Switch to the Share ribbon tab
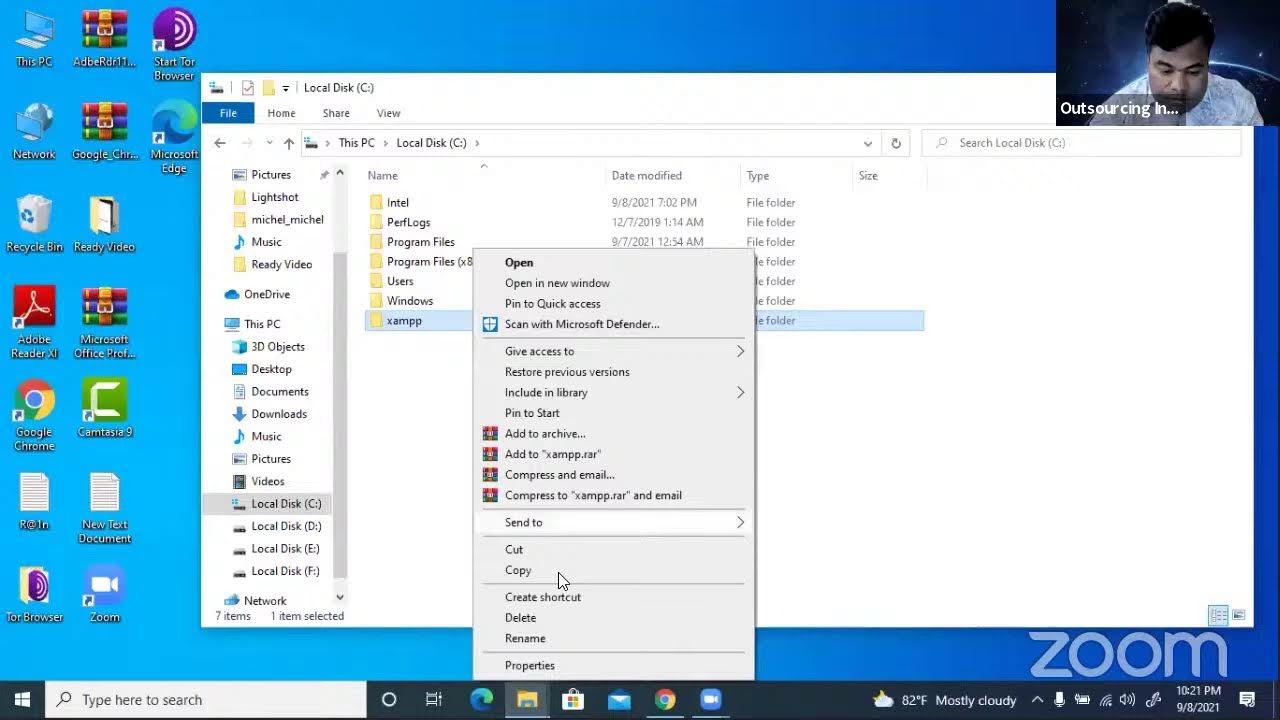 coord(336,113)
